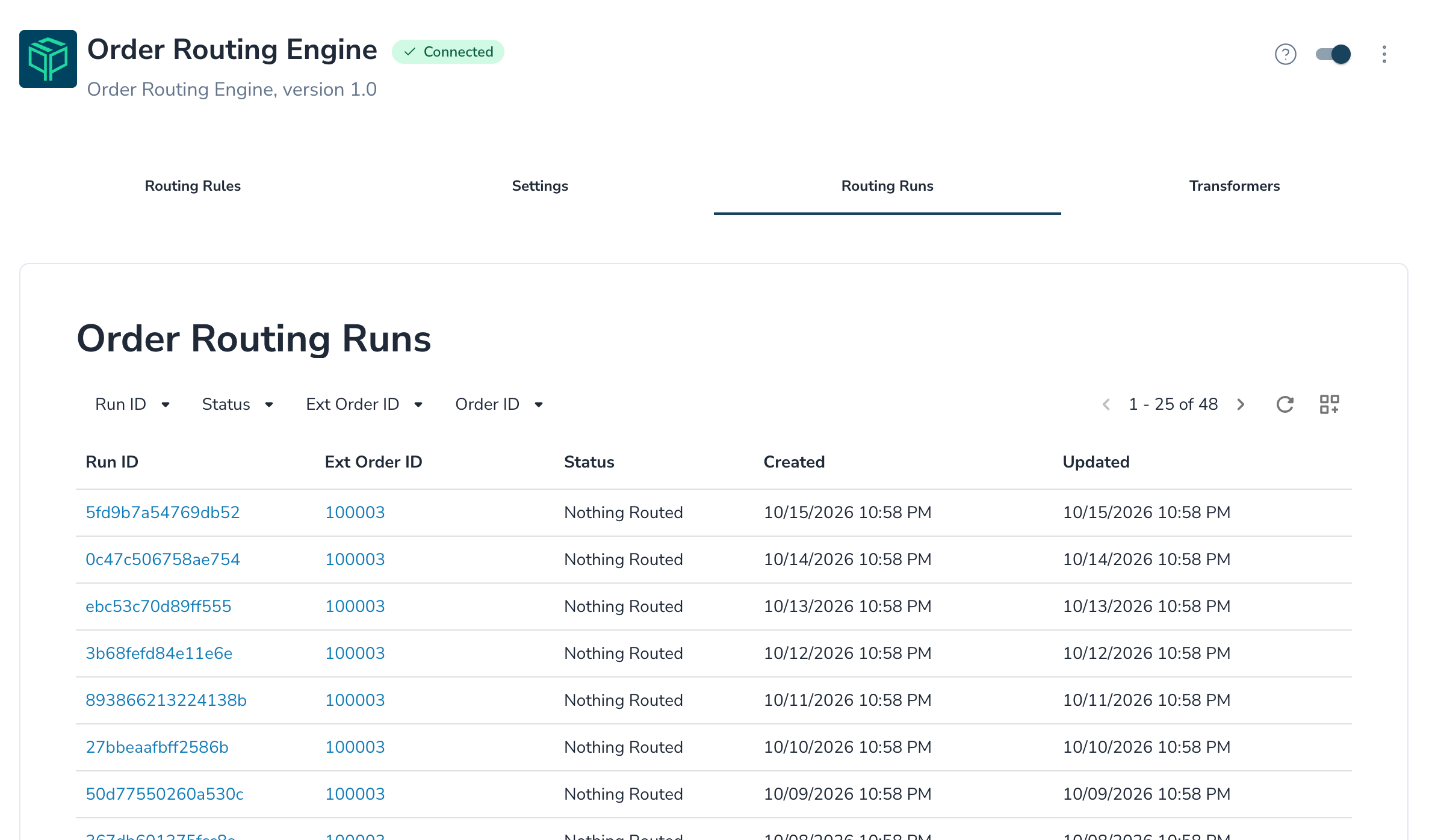The height and width of the screenshot is (840, 1435).
Task: Click the 1 - 25 of 48 pagination text
Action: pyautogui.click(x=1173, y=404)
